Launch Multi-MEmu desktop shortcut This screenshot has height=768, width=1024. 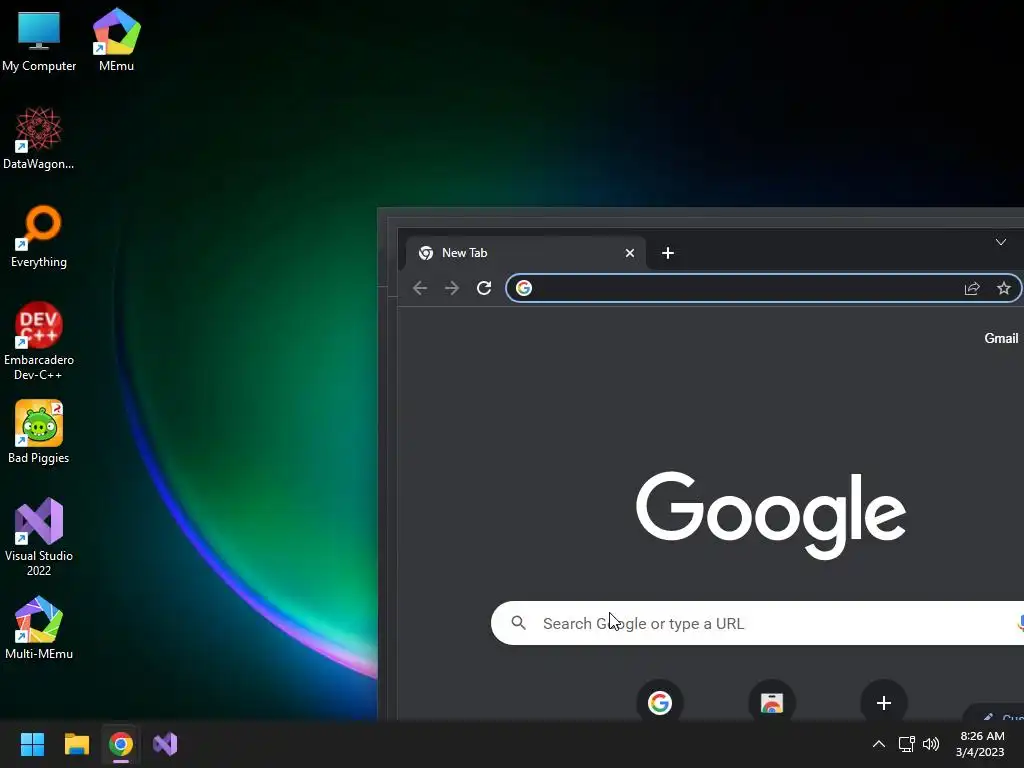coord(39,628)
